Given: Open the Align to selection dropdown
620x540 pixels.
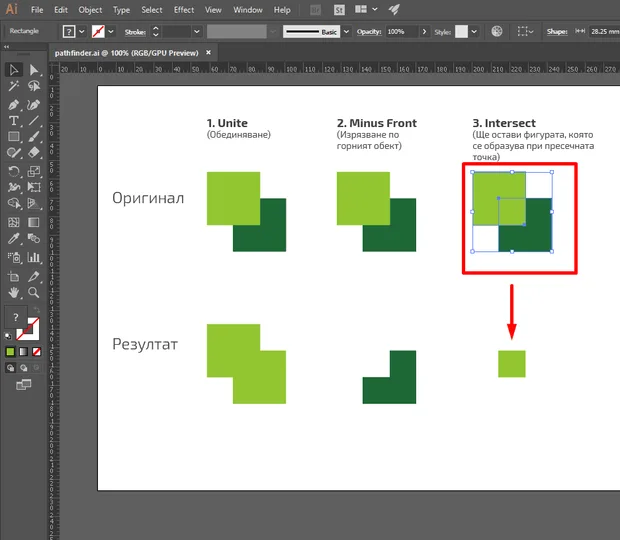Looking at the screenshot, I should [x=525, y=31].
